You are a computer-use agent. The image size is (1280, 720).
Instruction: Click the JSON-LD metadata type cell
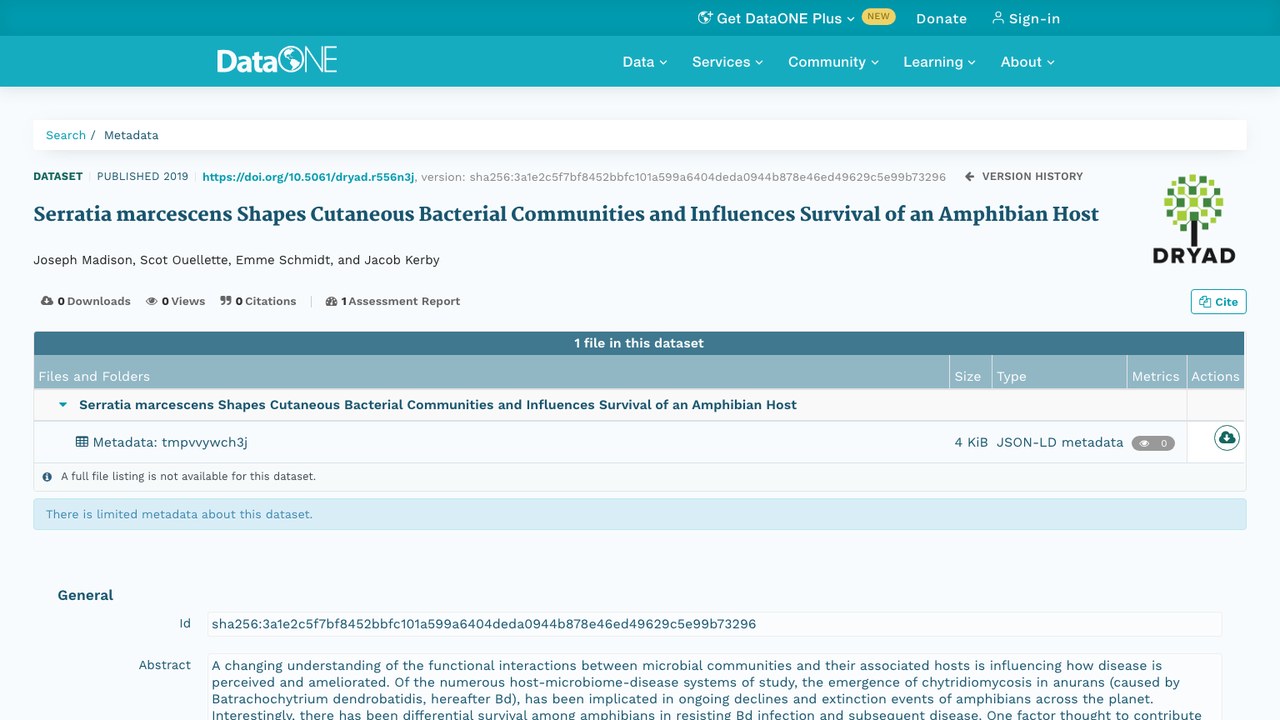pos(1060,442)
